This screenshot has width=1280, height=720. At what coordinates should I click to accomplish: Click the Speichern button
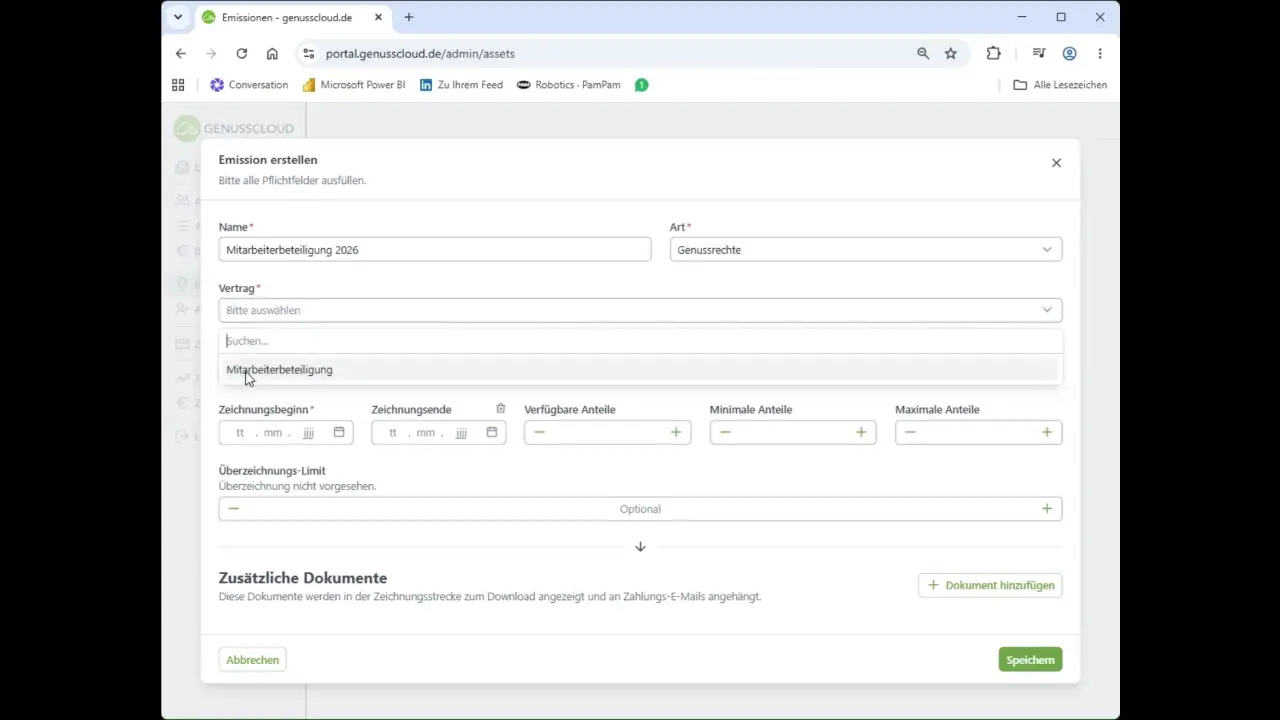[x=1030, y=660]
